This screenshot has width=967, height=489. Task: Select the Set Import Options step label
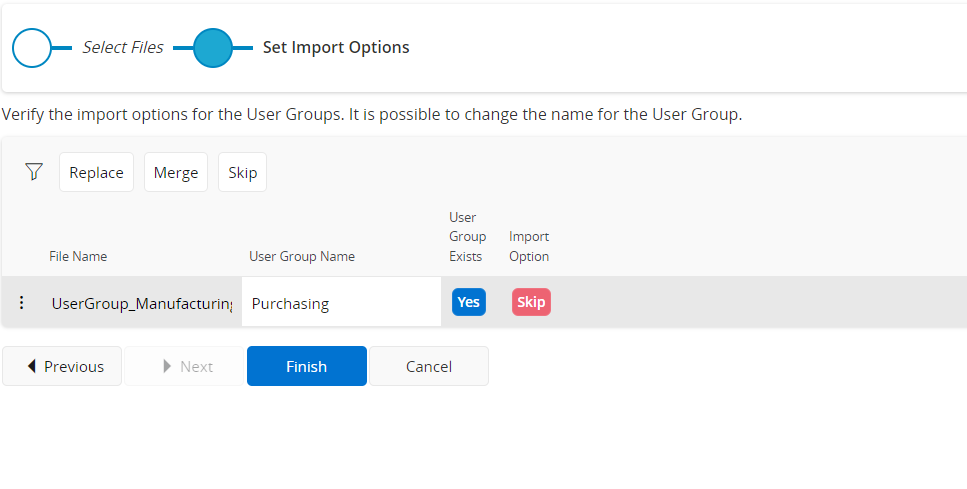click(335, 47)
